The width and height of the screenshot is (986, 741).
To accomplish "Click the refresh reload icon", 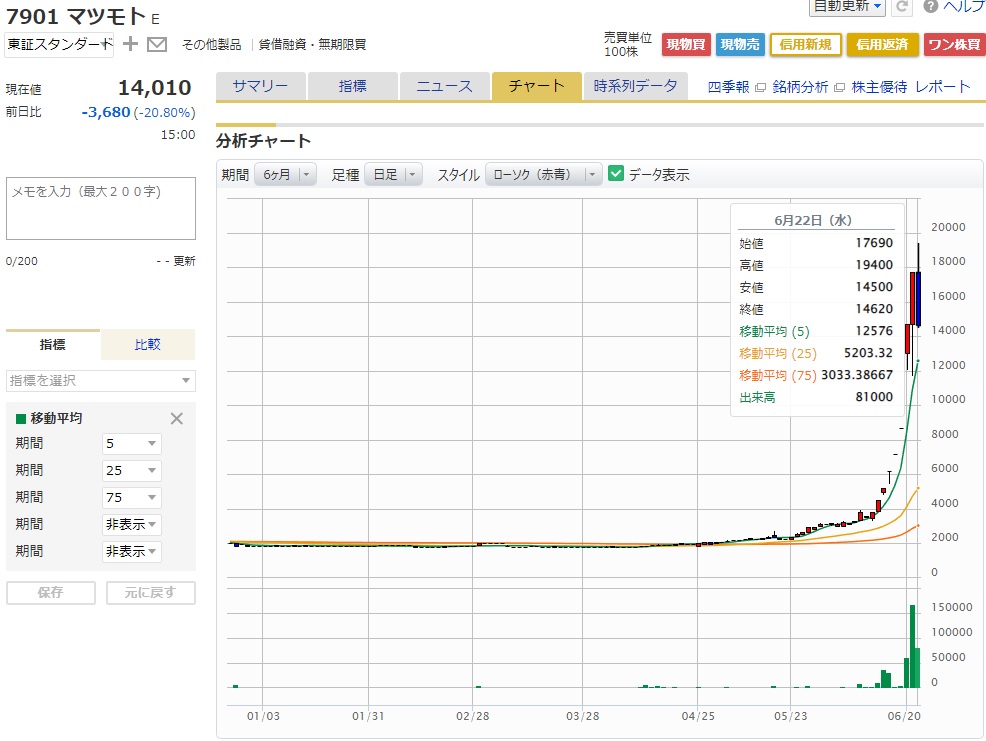I will [x=902, y=6].
